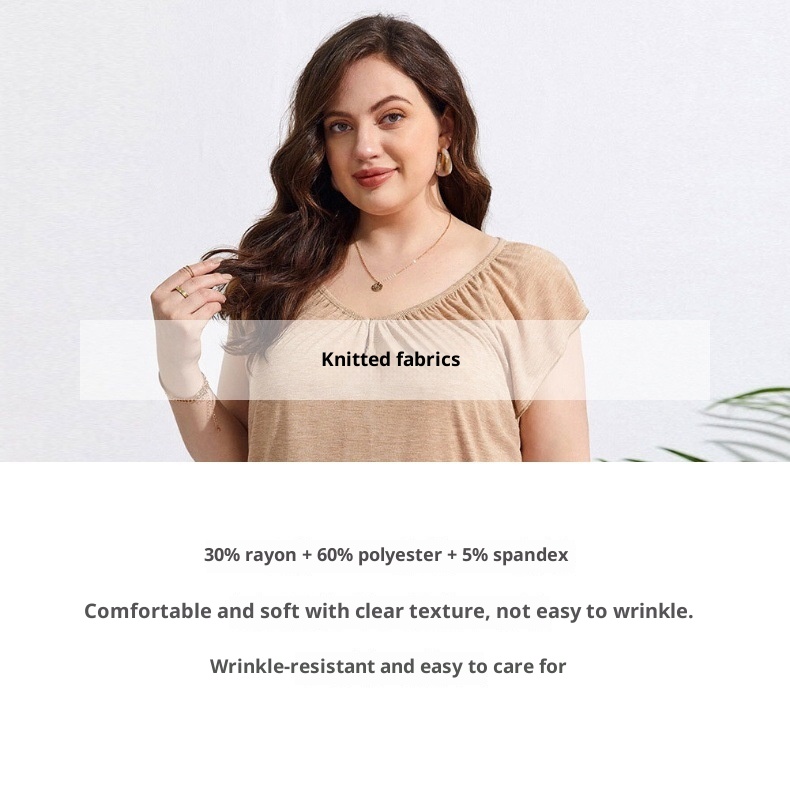Click the round pendant on the necklace
The width and height of the screenshot is (790, 790).
(377, 286)
